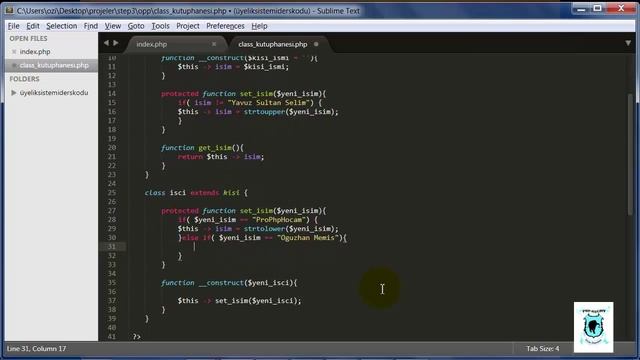Open the Edit menu

(33, 26)
